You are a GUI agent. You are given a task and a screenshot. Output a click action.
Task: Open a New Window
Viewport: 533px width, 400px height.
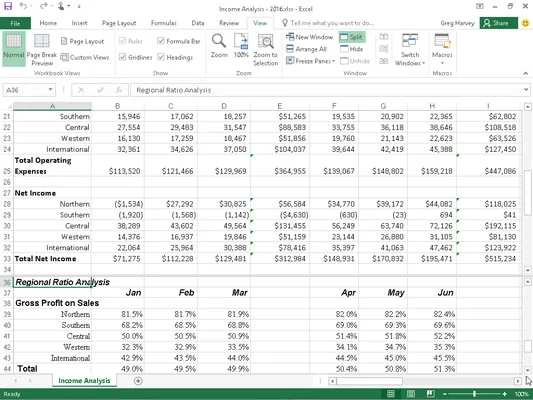pos(309,37)
